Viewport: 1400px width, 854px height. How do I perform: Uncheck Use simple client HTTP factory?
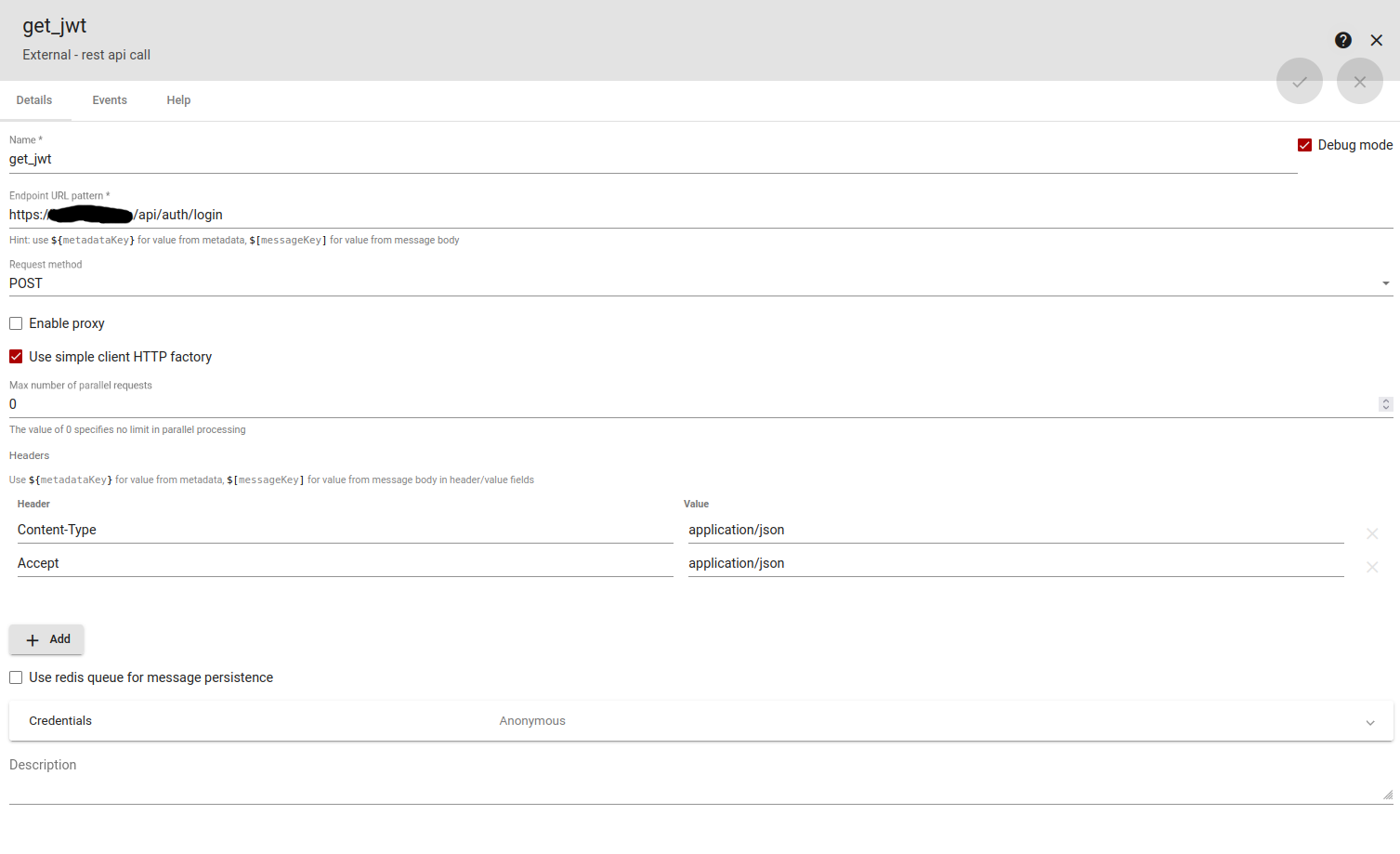tap(15, 356)
